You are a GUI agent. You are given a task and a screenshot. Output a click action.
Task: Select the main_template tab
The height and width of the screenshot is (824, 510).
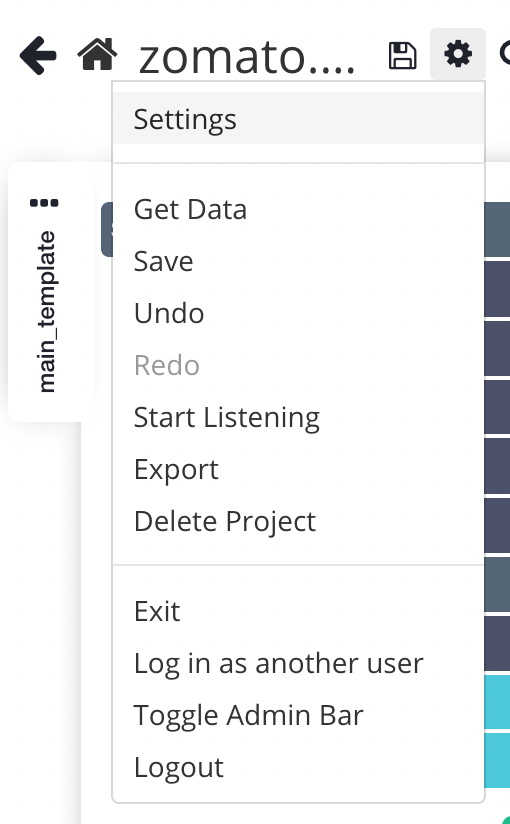tap(46, 311)
